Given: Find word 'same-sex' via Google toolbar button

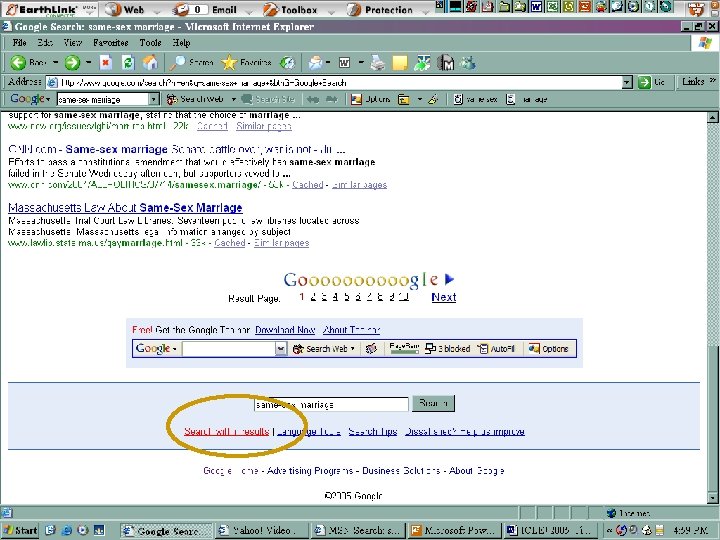Looking at the screenshot, I should (475, 99).
